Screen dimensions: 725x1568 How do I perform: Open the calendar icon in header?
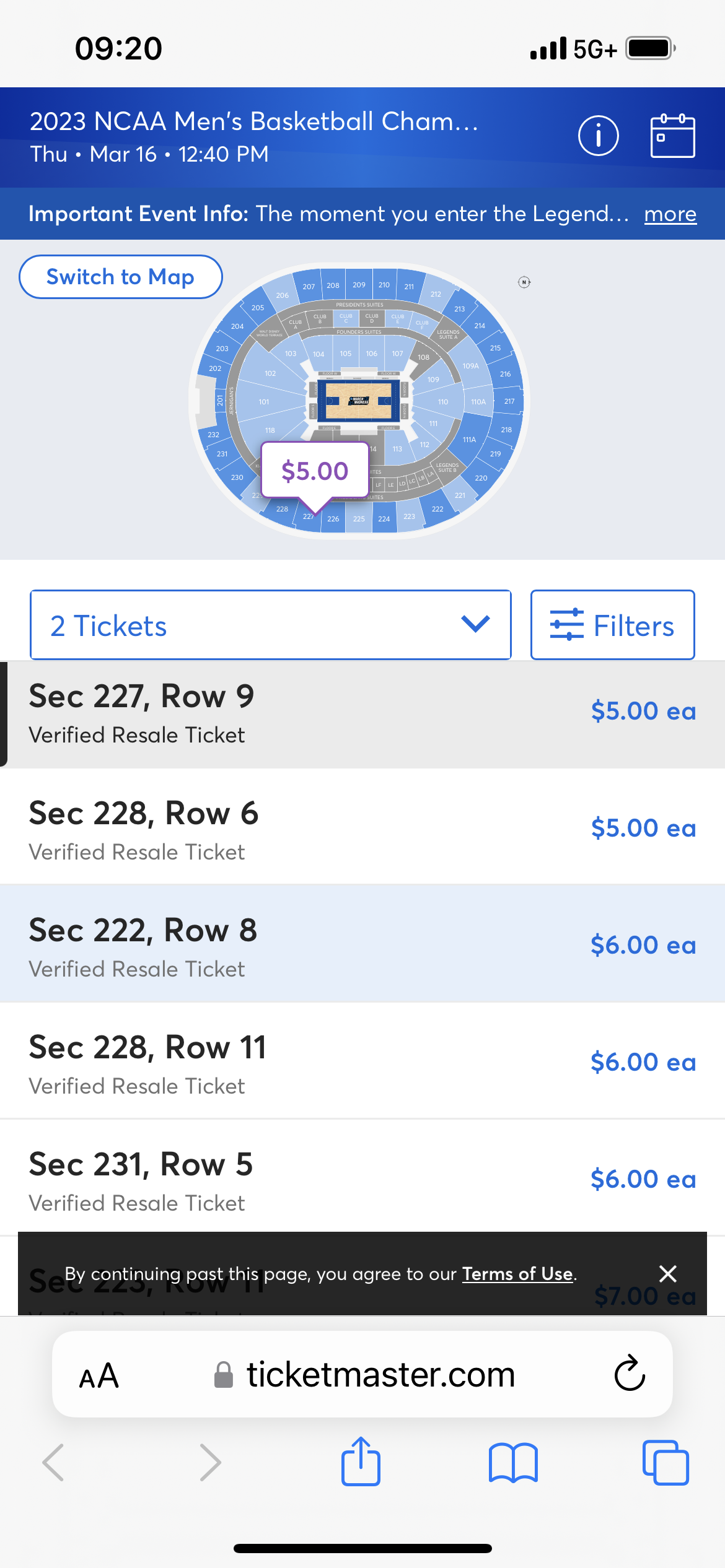tap(672, 136)
